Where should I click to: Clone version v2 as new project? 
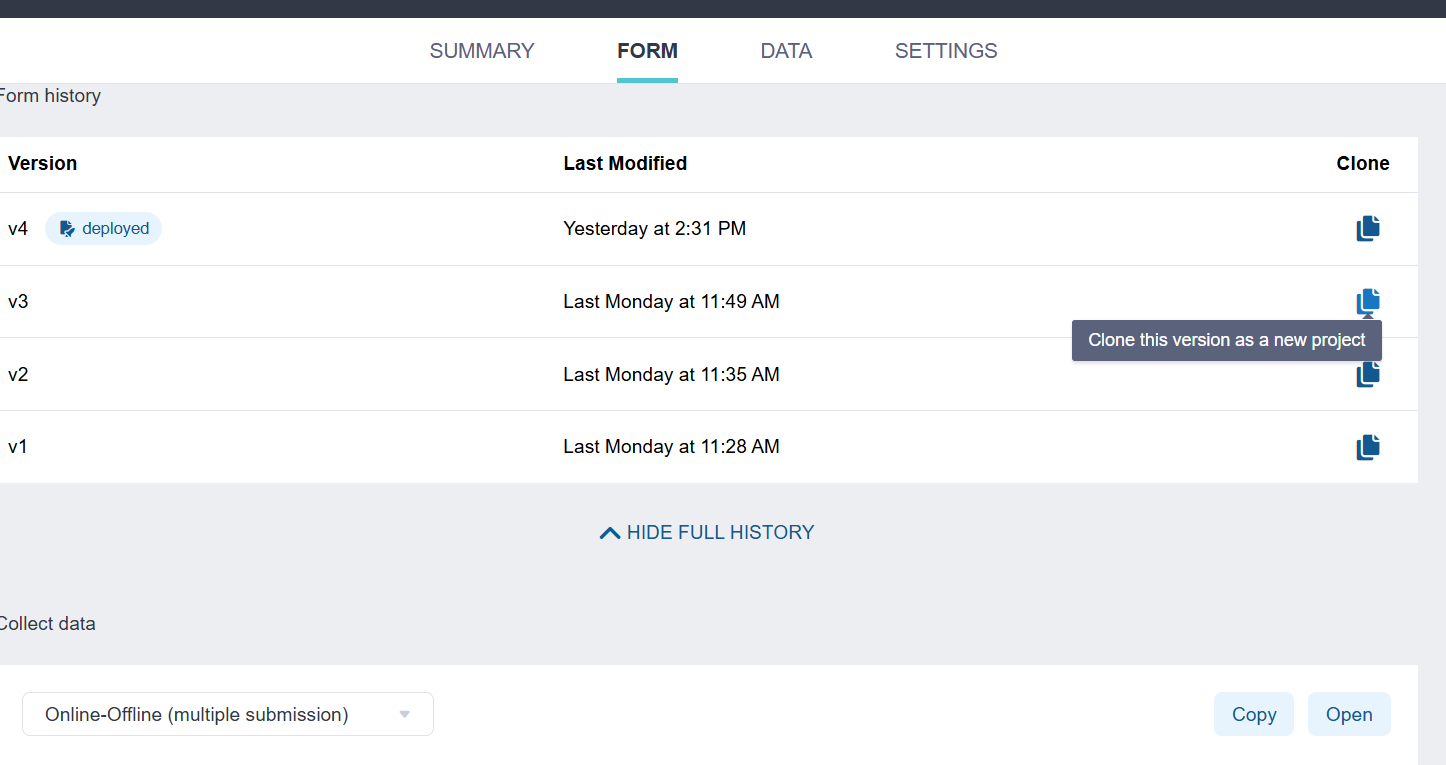pos(1367,376)
